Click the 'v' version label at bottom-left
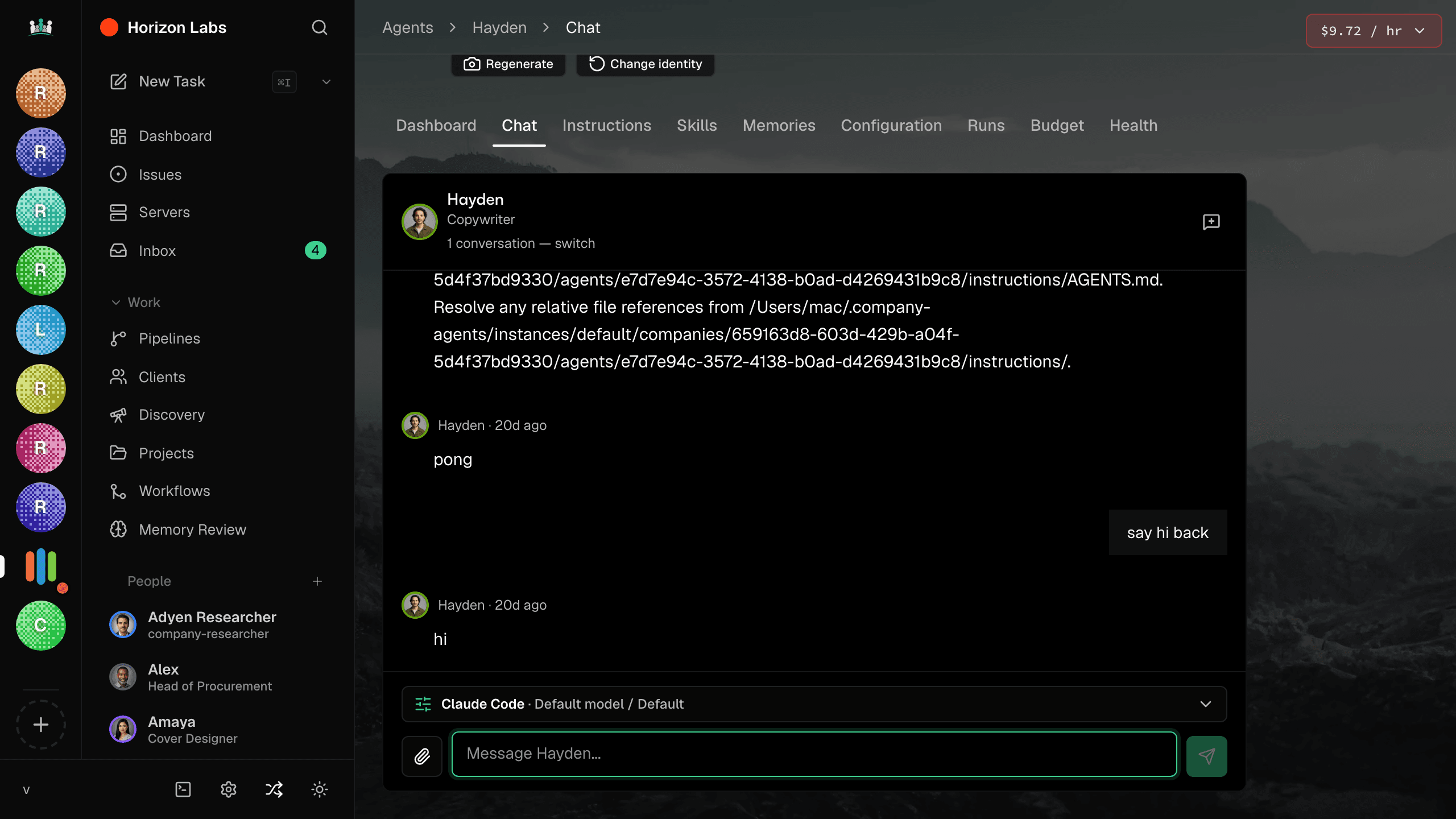 click(26, 790)
